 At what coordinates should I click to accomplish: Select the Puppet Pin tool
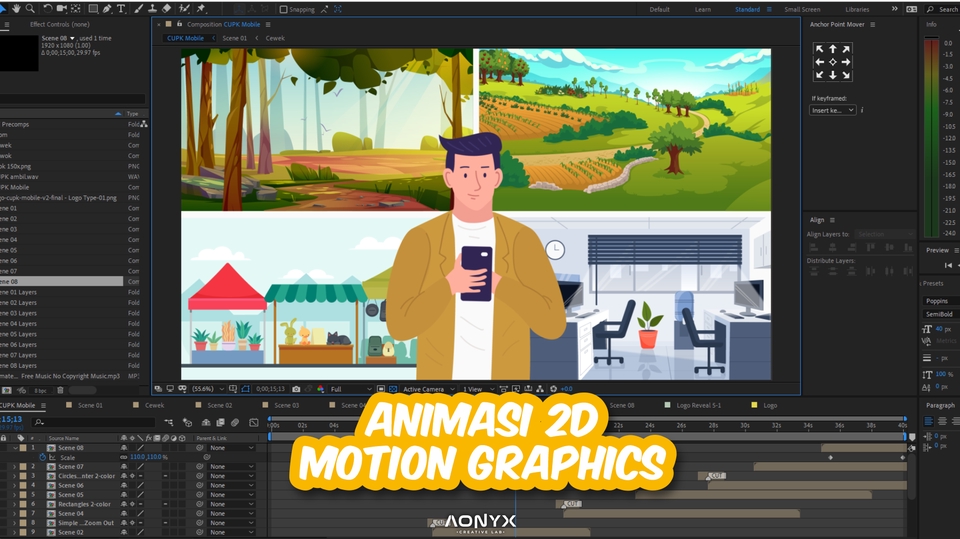[x=201, y=9]
